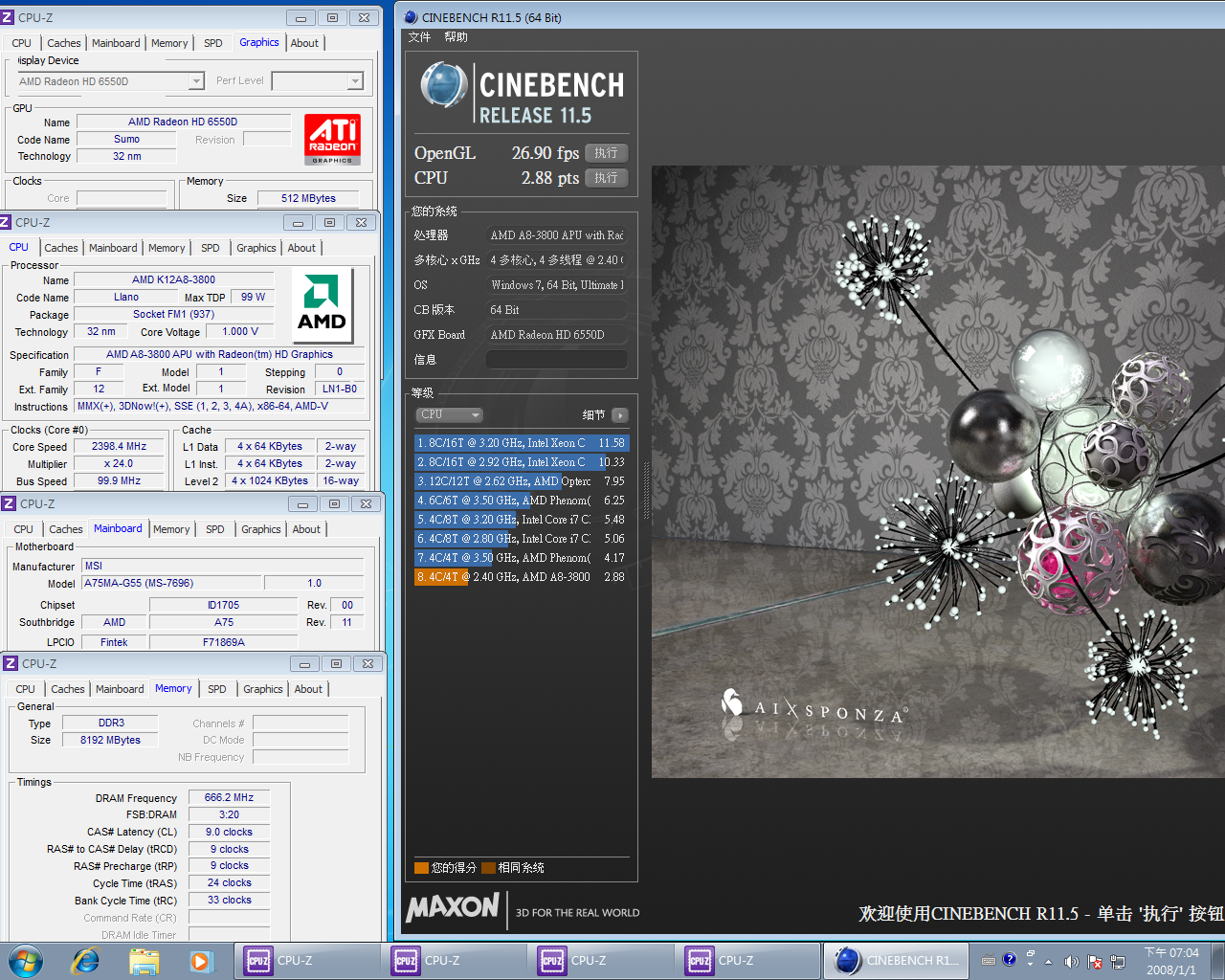Image resolution: width=1225 pixels, height=980 pixels.
Task: Click the MAXON logo in Cinebench
Action: 453,907
